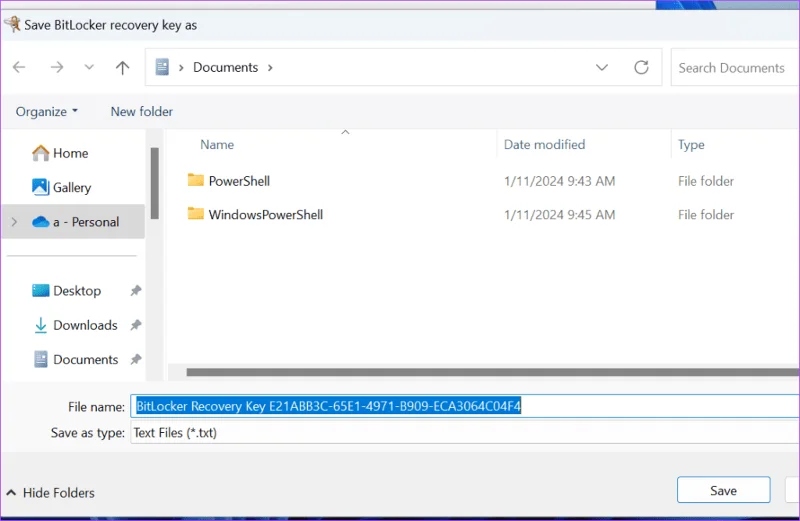800x521 pixels.
Task: Select the WindowsPowerShell folder icon
Action: pyautogui.click(x=196, y=213)
